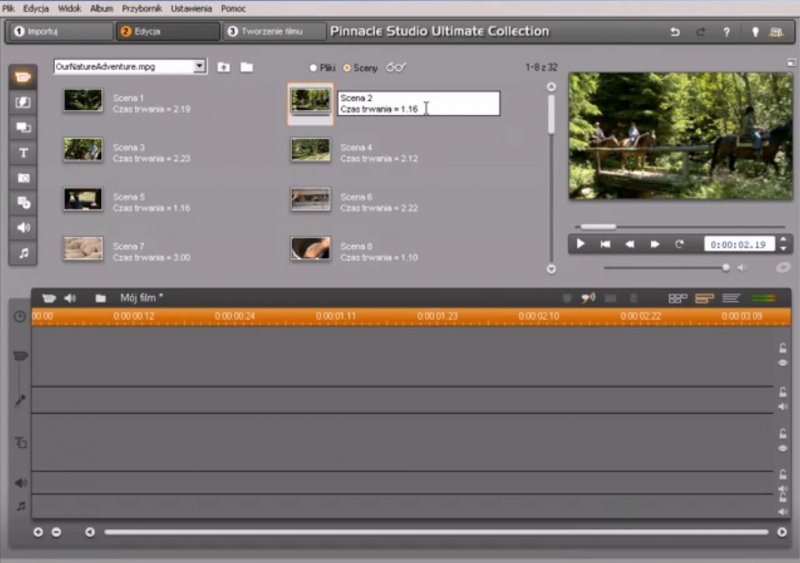Browse for folder icon next to file dropdown

(x=247, y=67)
